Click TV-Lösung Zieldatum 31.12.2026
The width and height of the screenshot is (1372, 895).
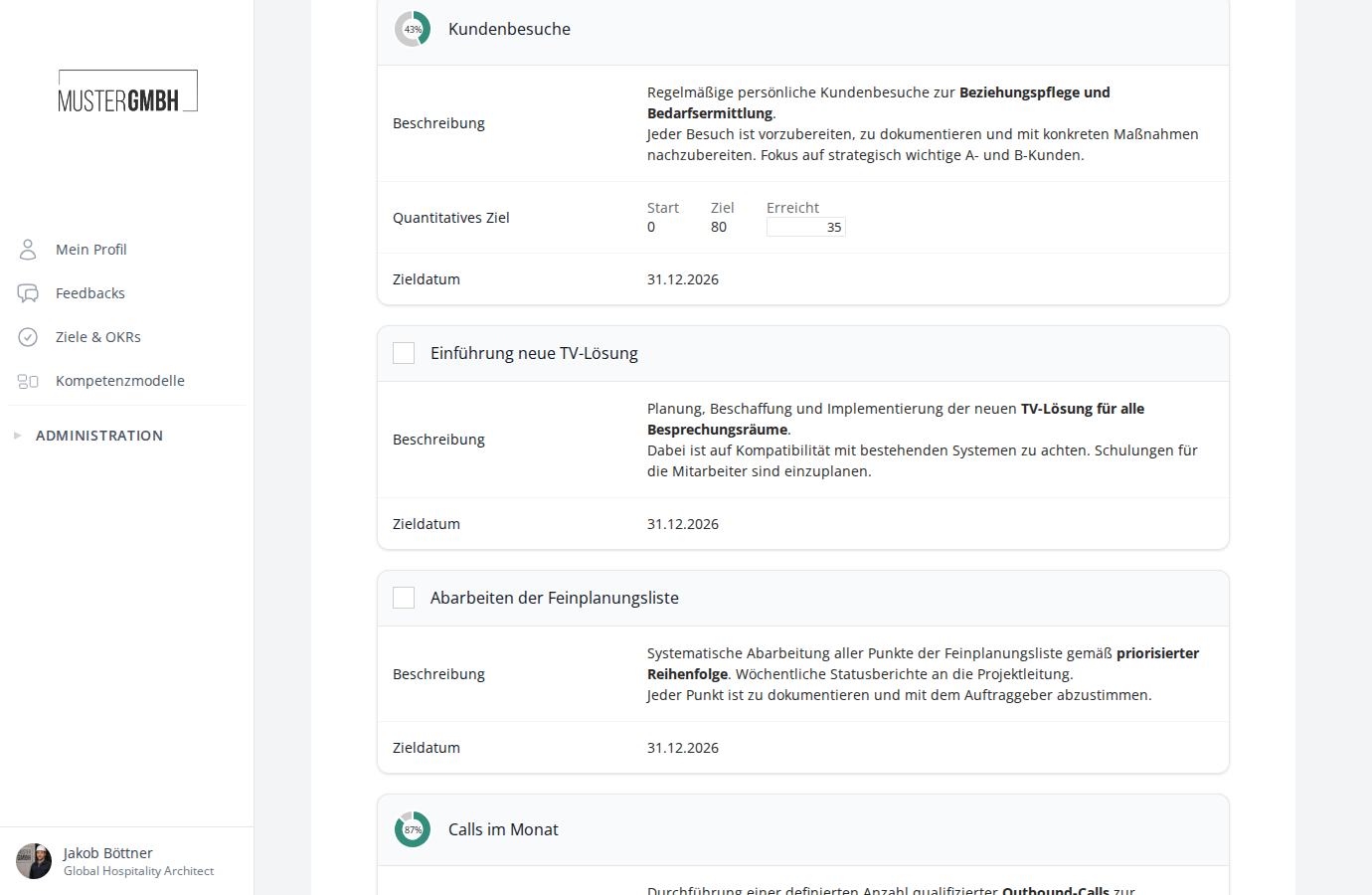point(683,524)
